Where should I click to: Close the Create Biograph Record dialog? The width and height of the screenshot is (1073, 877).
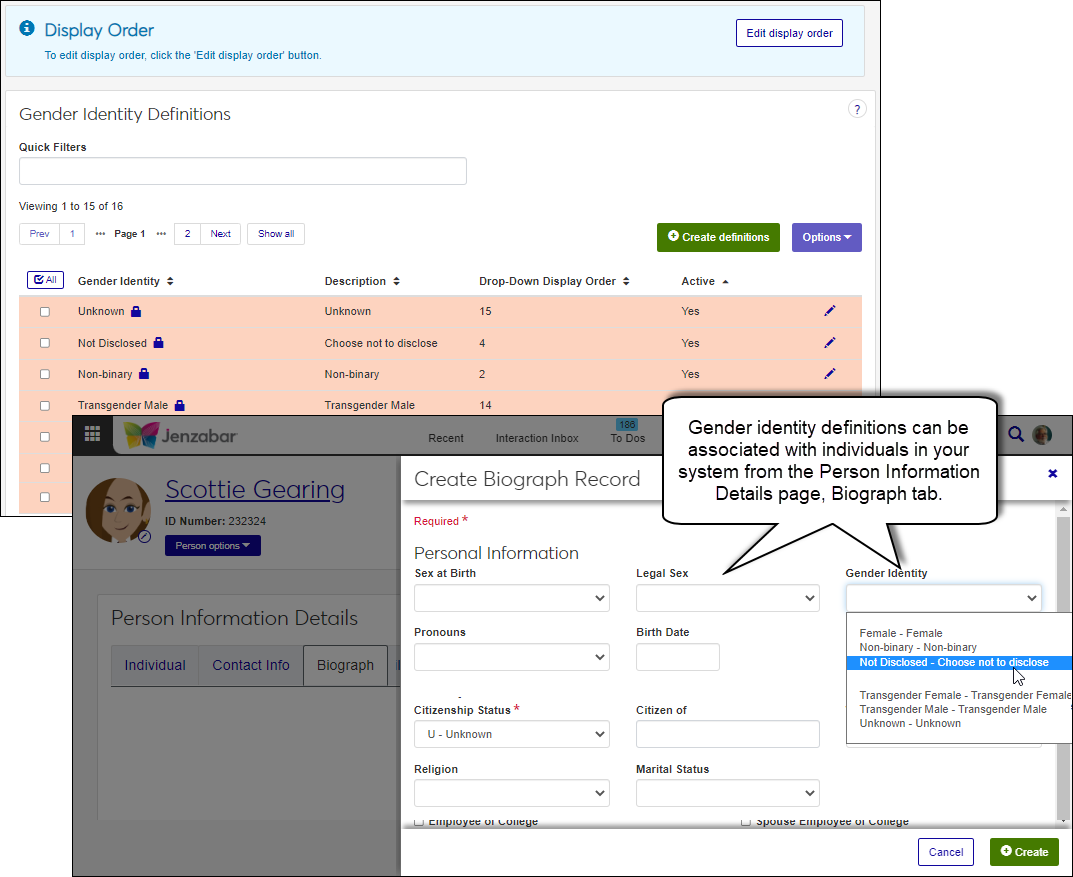(x=1052, y=474)
